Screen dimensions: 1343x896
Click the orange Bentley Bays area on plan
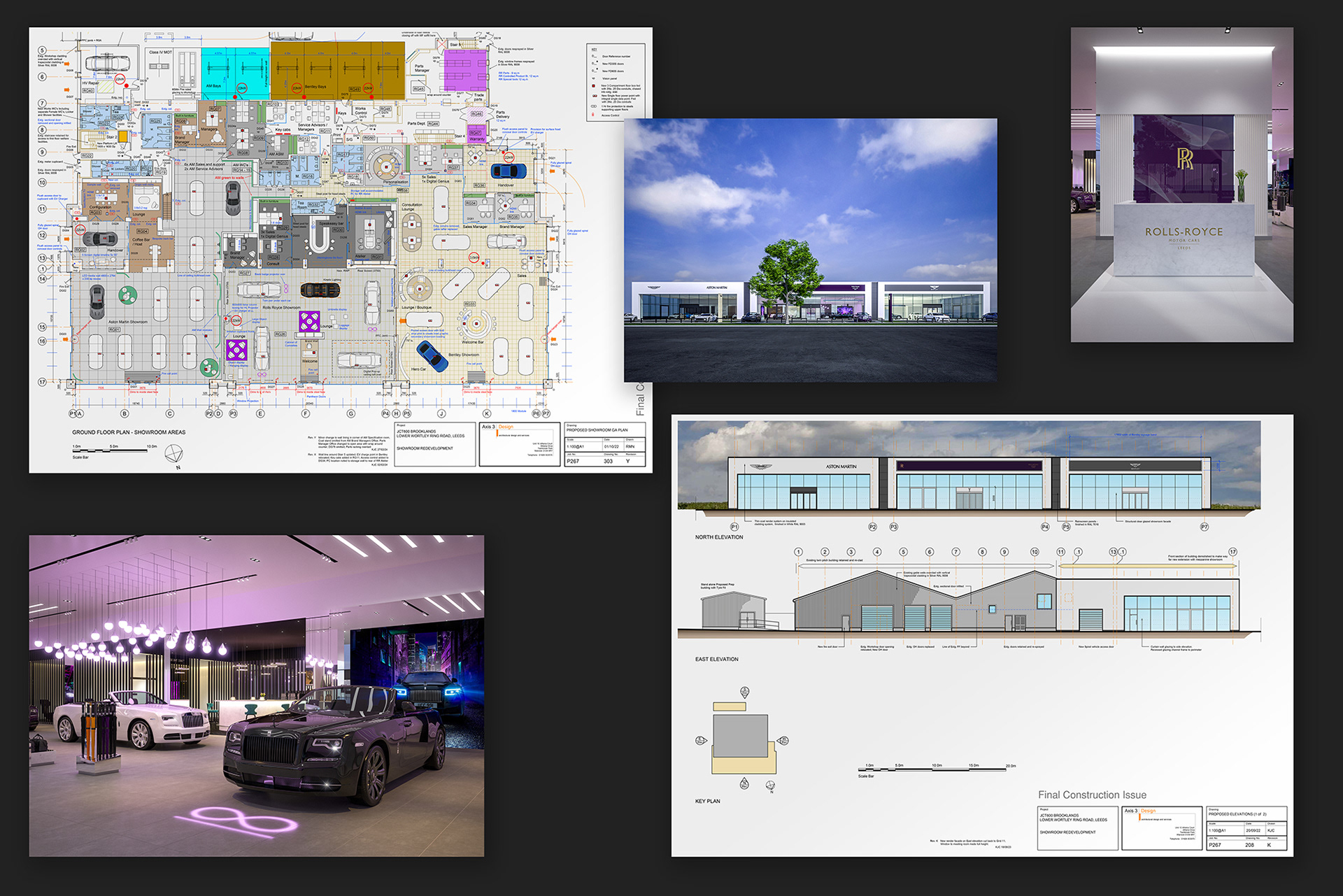337,69
